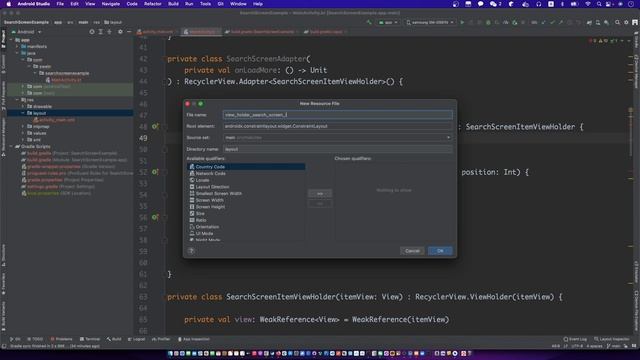Expand the values folder arrow
Screen dimensions: 640x360
click(x=23, y=133)
